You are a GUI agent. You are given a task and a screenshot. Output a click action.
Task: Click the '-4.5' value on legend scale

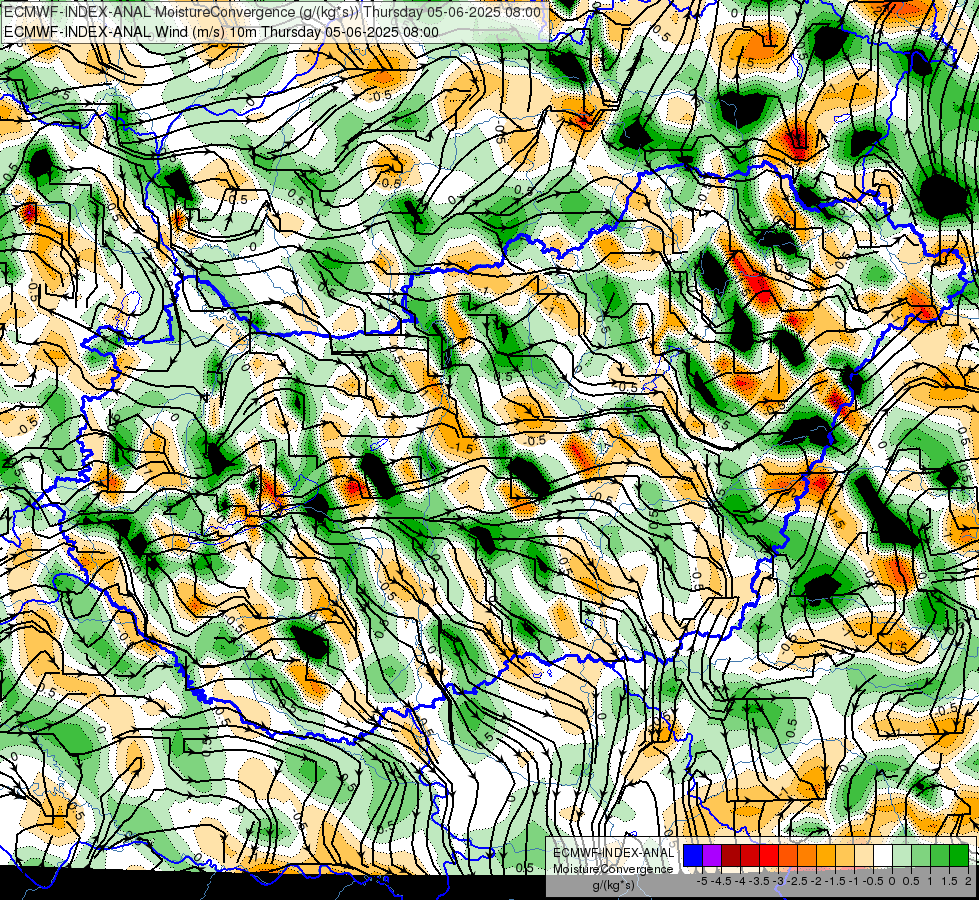point(721,881)
